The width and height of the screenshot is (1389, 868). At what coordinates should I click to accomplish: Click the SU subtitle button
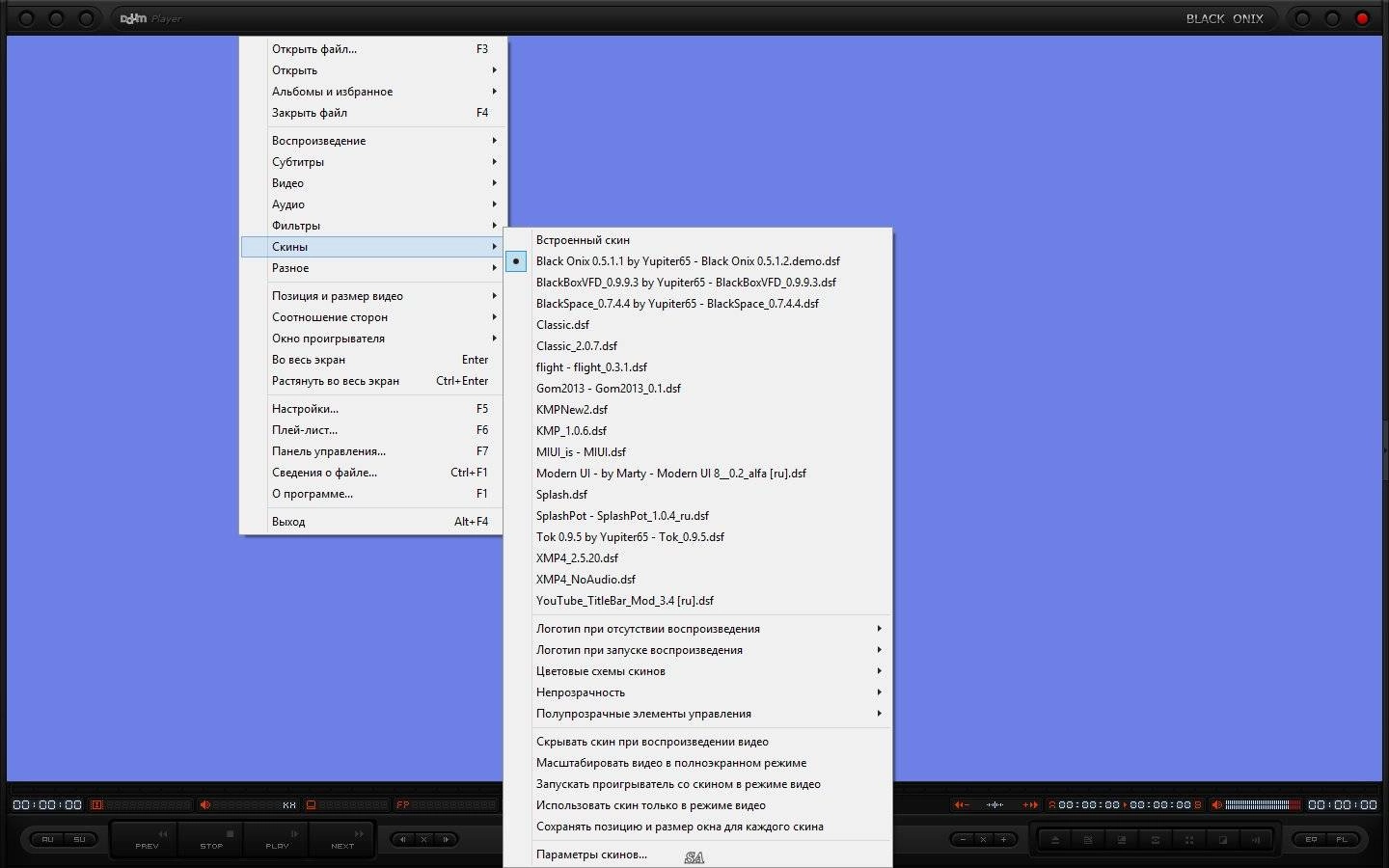pyautogui.click(x=79, y=839)
